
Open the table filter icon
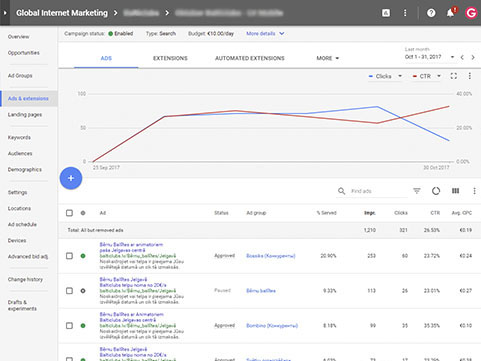pyautogui.click(x=417, y=191)
